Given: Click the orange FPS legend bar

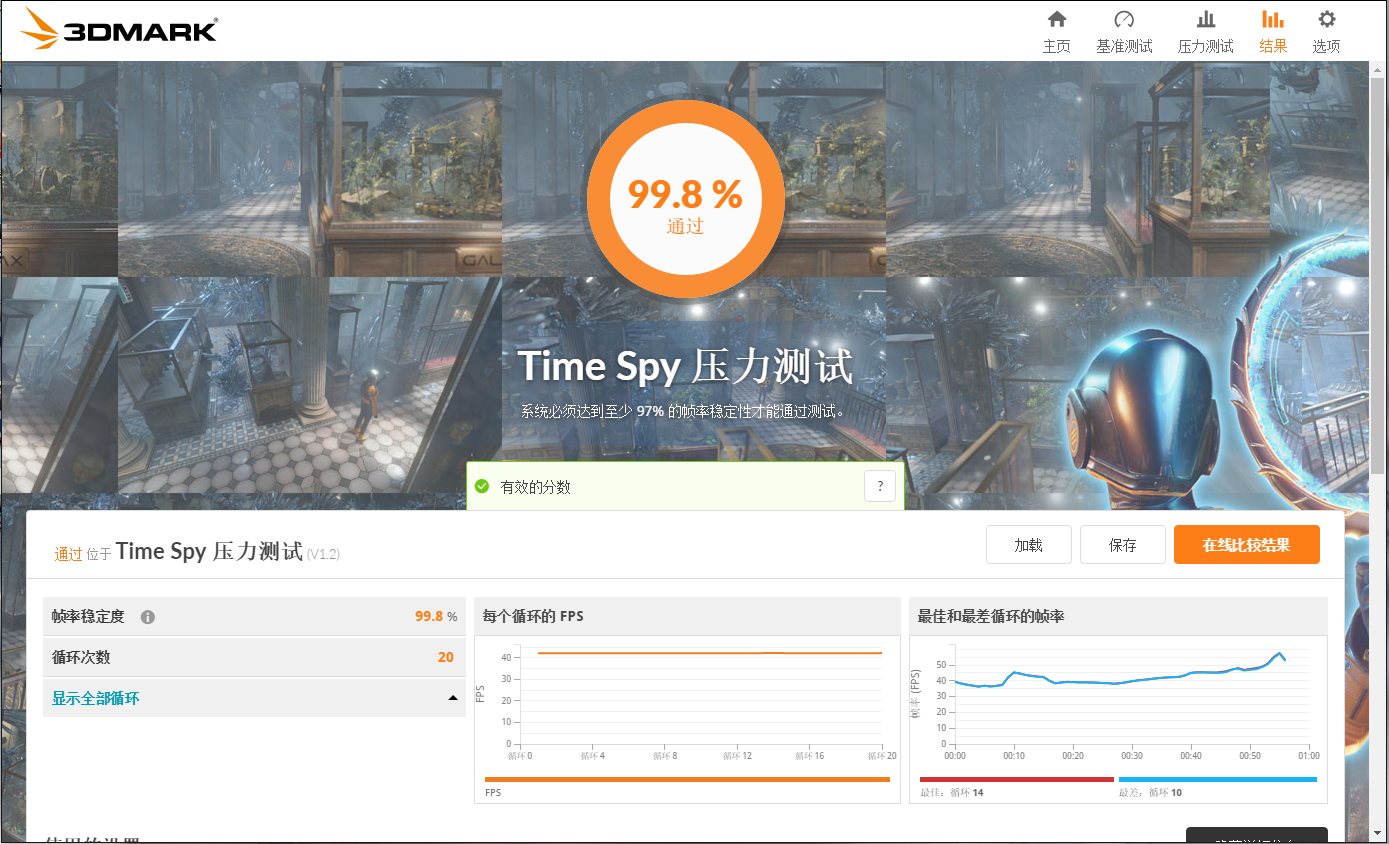Looking at the screenshot, I should (687, 779).
